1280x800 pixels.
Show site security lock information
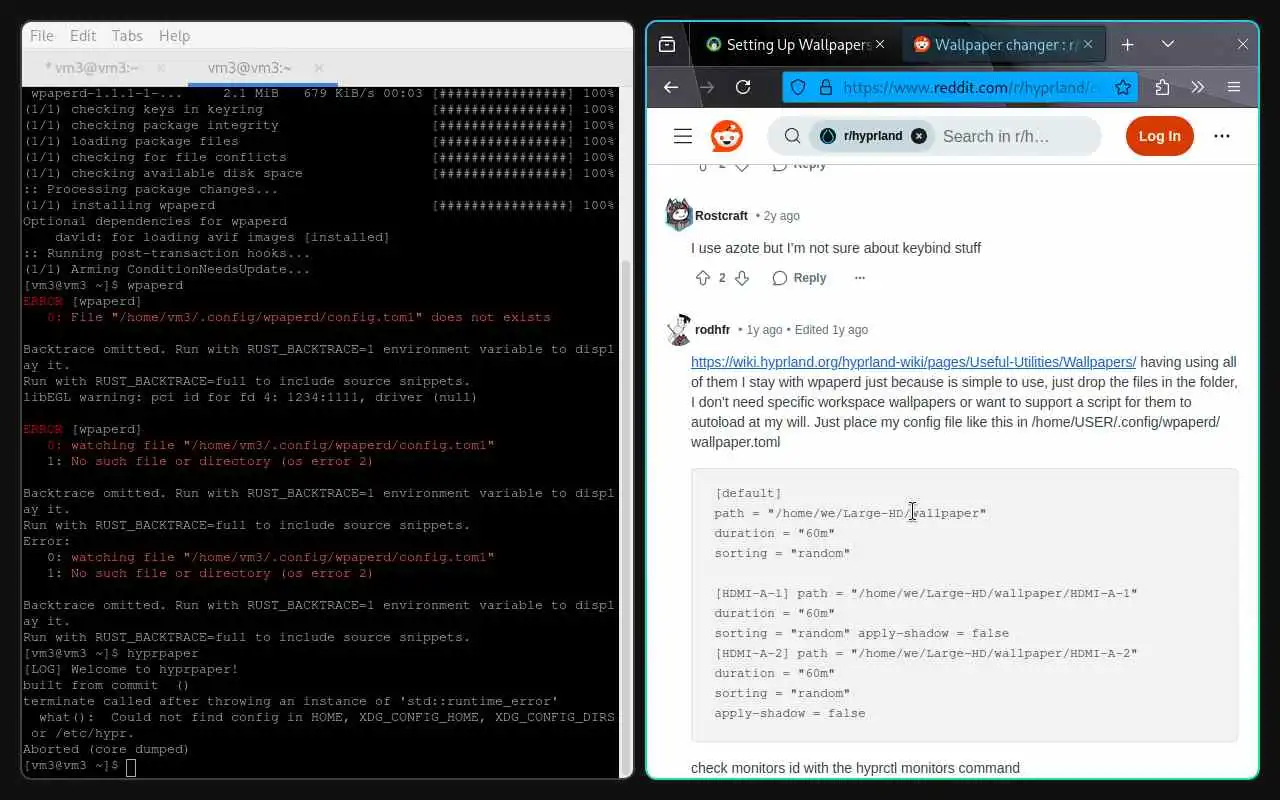(x=825, y=87)
